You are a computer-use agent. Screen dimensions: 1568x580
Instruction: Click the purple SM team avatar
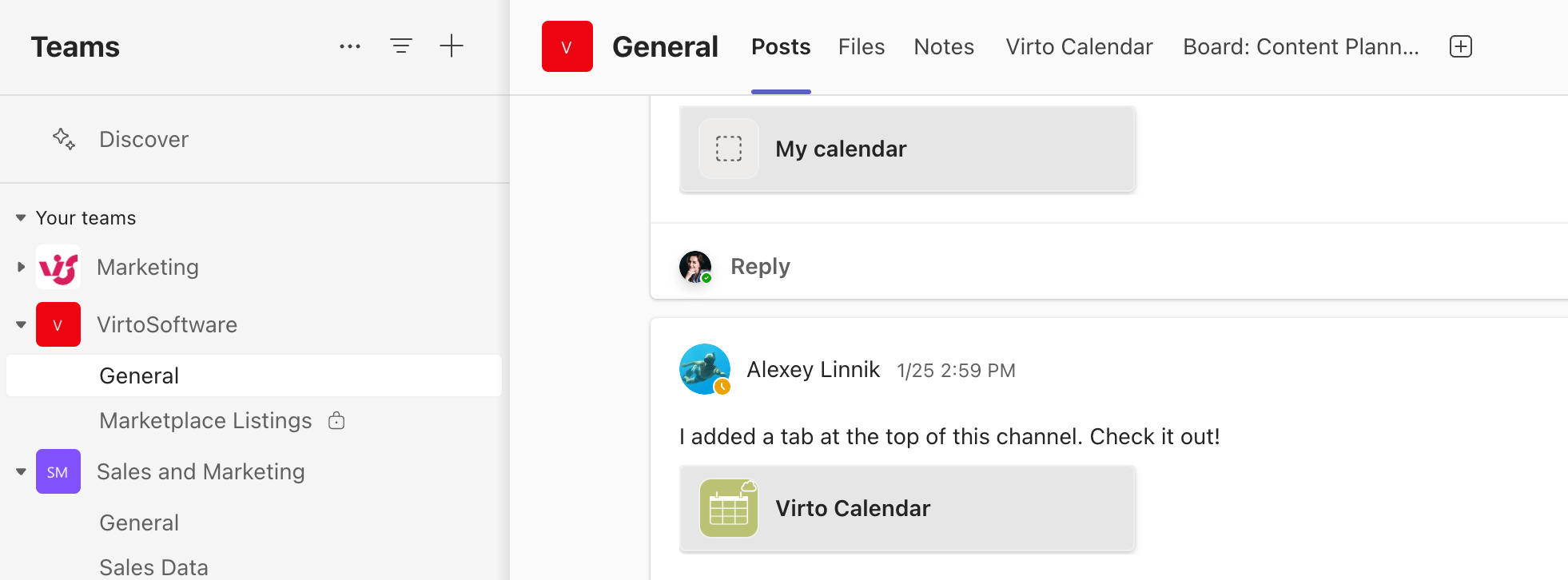tap(58, 471)
